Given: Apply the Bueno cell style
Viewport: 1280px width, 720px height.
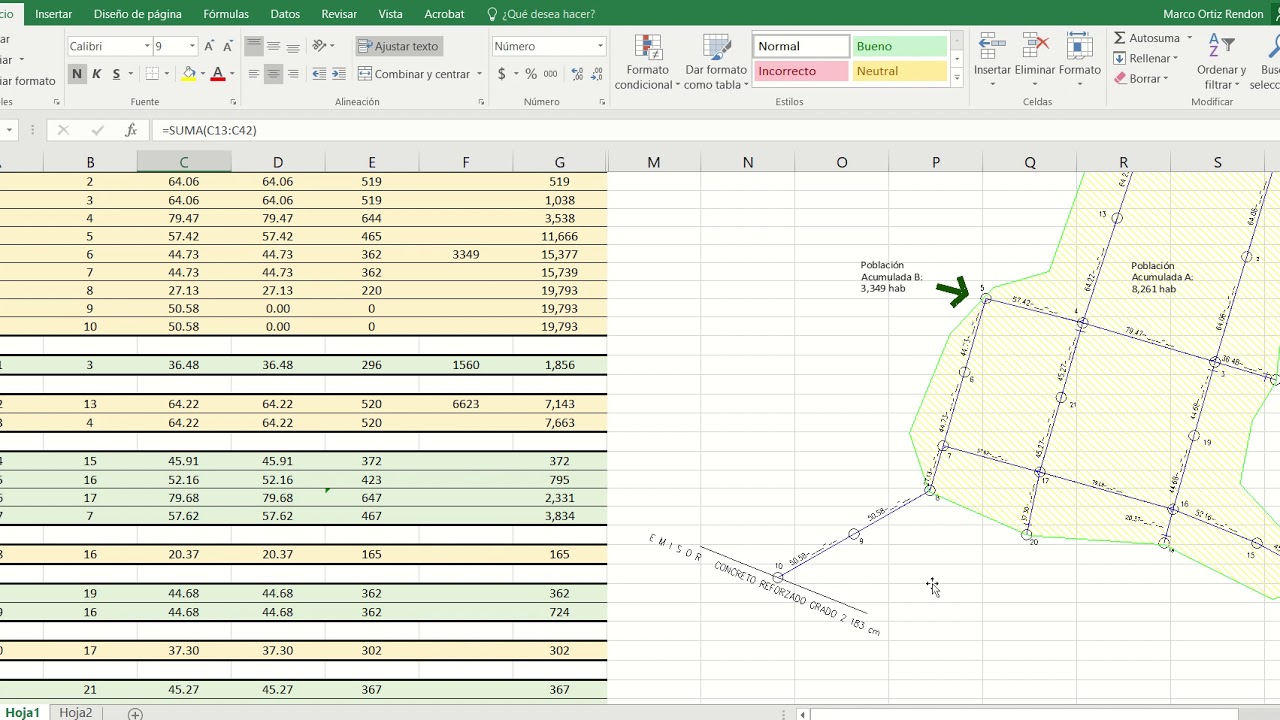Looking at the screenshot, I should (899, 46).
